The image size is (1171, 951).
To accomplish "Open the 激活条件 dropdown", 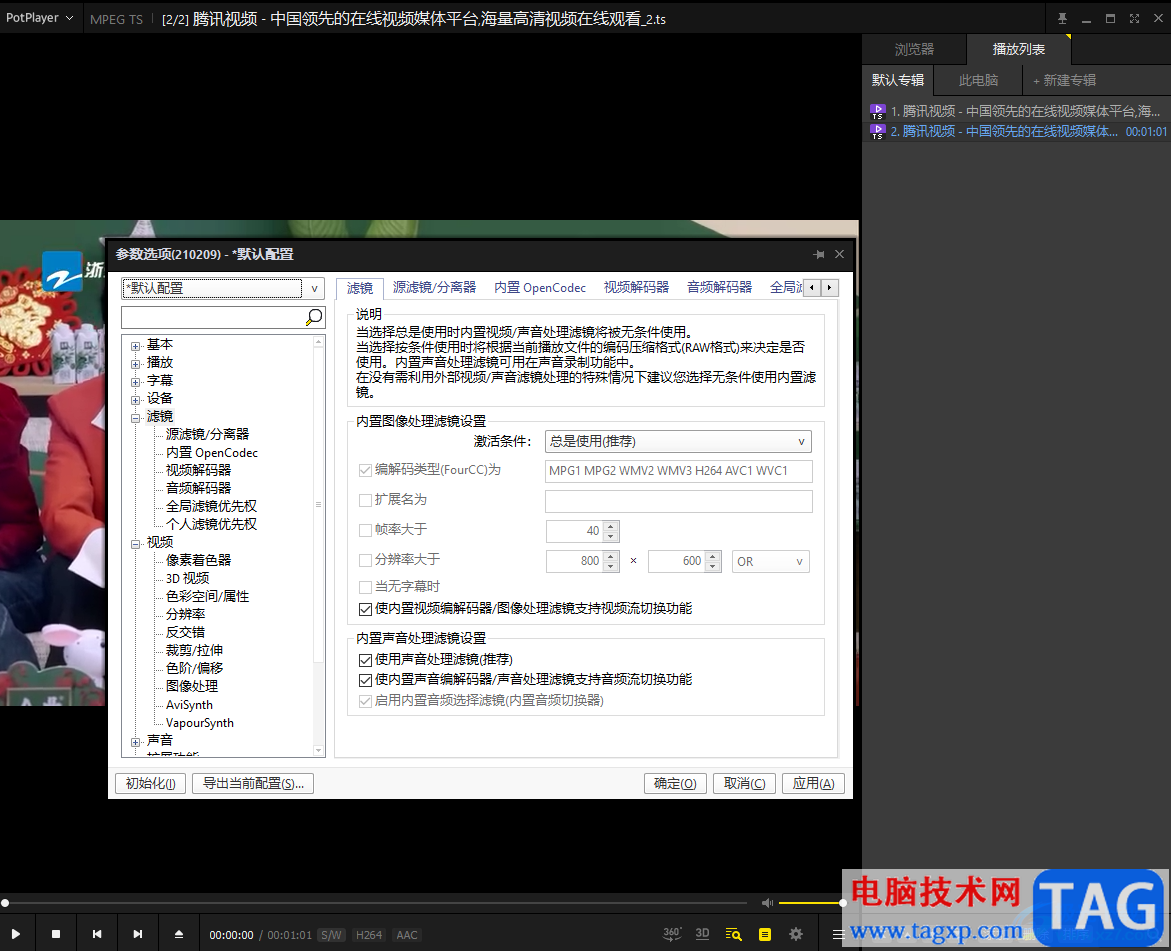I will (678, 441).
